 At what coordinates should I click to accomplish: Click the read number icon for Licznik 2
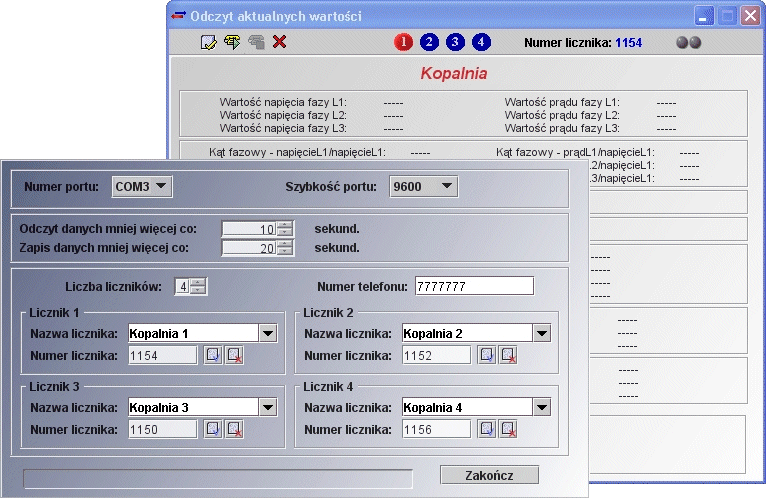[x=487, y=355]
